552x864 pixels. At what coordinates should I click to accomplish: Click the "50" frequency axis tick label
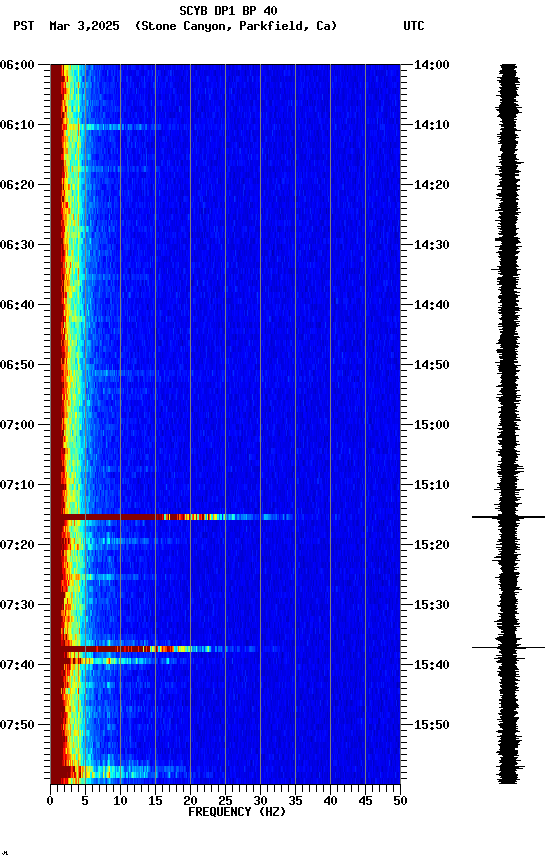[400, 801]
